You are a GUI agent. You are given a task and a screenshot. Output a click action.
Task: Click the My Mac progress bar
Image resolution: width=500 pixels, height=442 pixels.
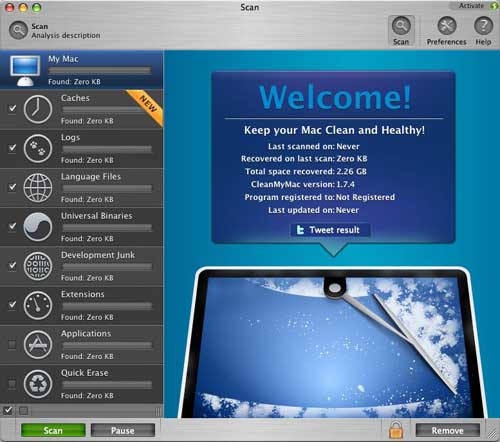pos(99,70)
